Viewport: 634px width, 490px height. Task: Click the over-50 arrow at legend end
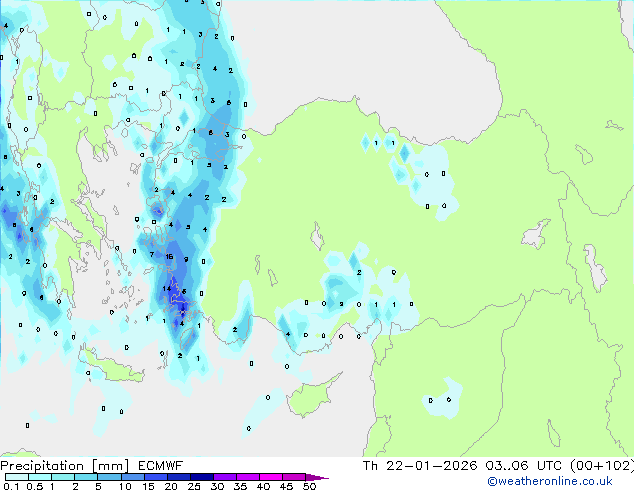[316, 477]
